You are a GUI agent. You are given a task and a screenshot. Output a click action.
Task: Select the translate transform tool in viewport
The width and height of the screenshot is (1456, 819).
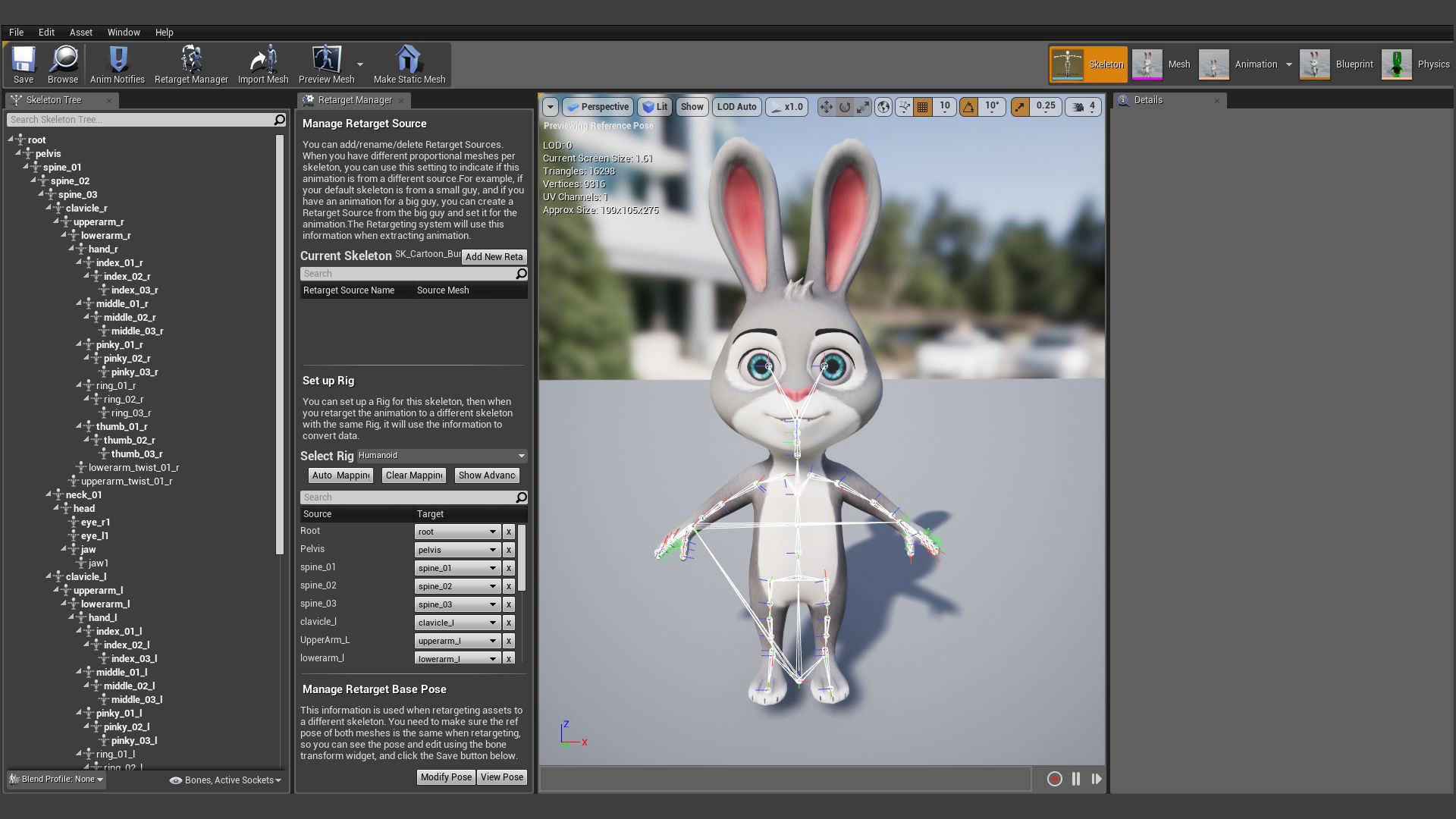826,107
